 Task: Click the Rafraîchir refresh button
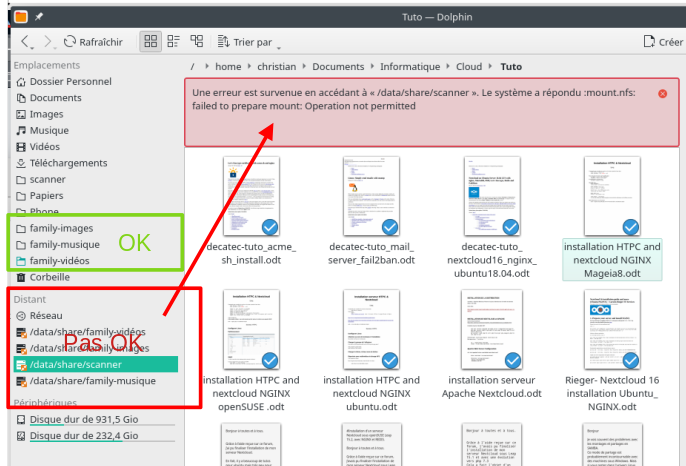(x=94, y=42)
